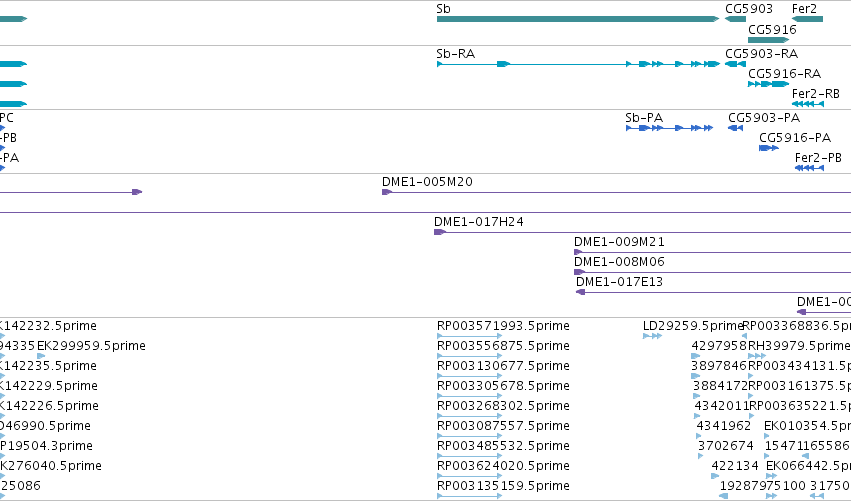Select EST RP003305678.5prime label

coord(503,386)
